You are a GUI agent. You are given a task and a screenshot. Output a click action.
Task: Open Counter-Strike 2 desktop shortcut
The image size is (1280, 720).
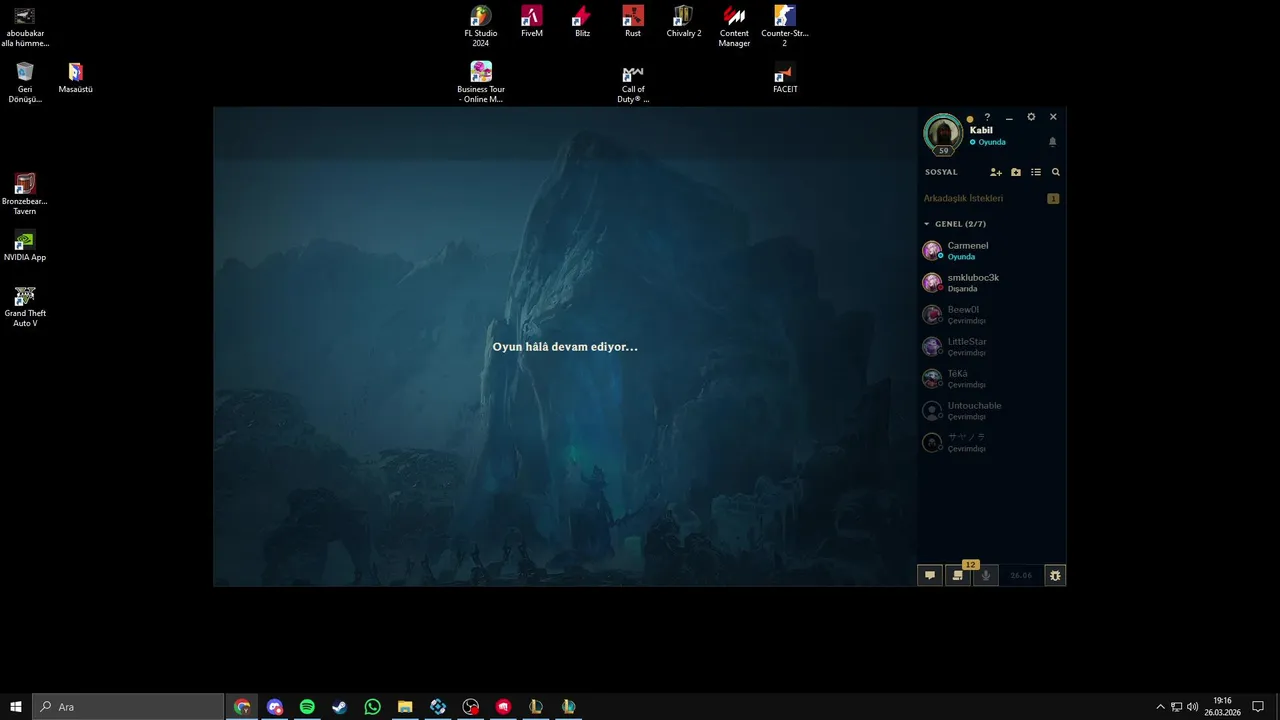(x=785, y=26)
